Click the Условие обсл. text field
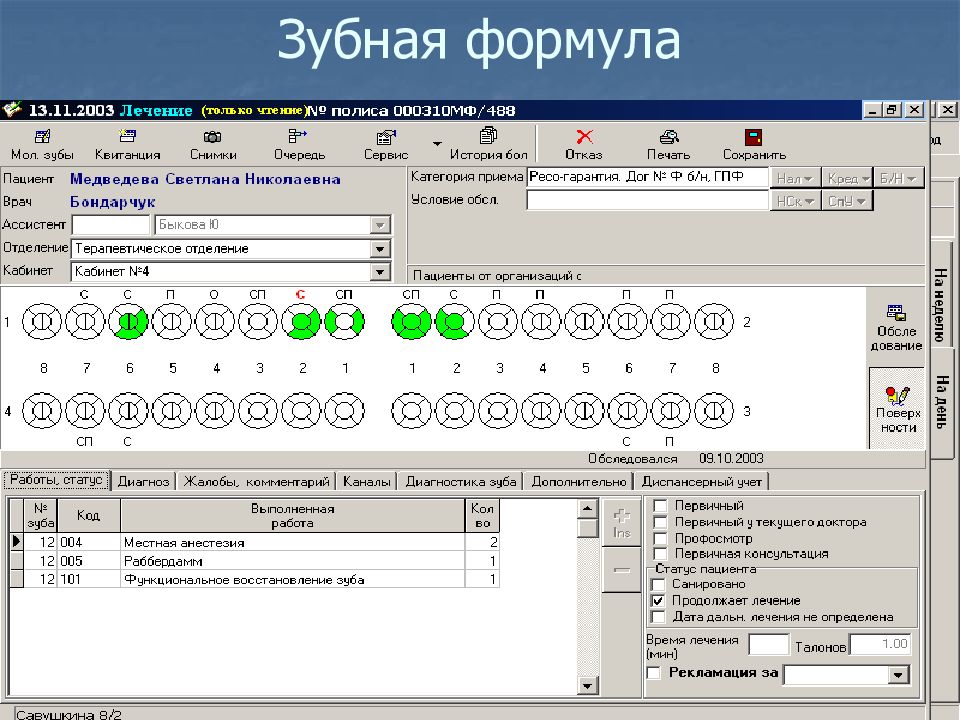Viewport: 960px width, 720px height. (x=647, y=200)
